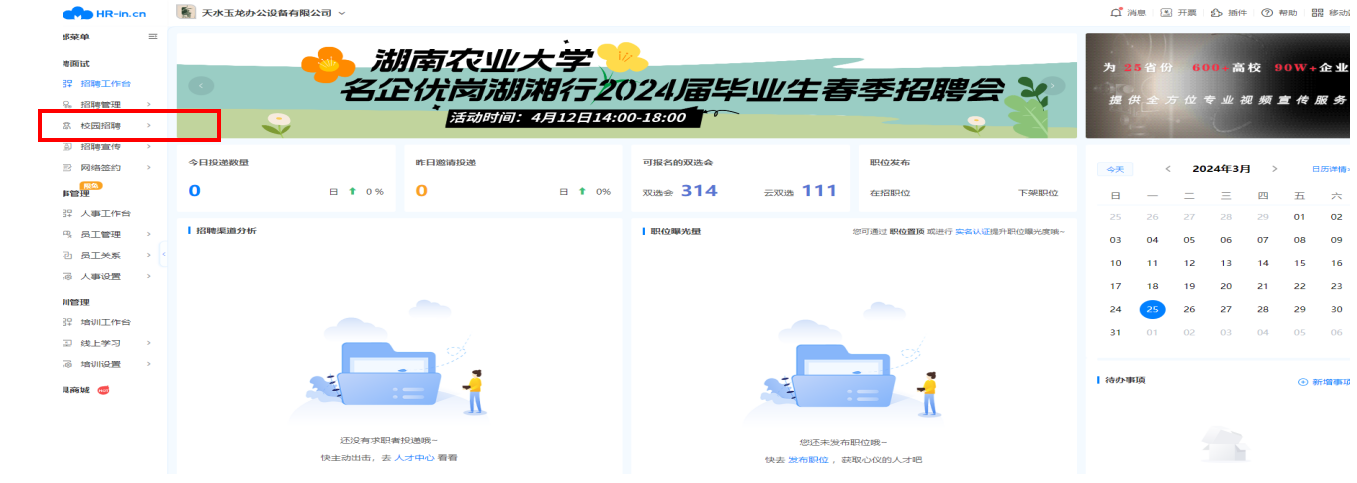Open 培训工作台 in sidebar
This screenshot has width=1357, height=483.
coord(105,322)
